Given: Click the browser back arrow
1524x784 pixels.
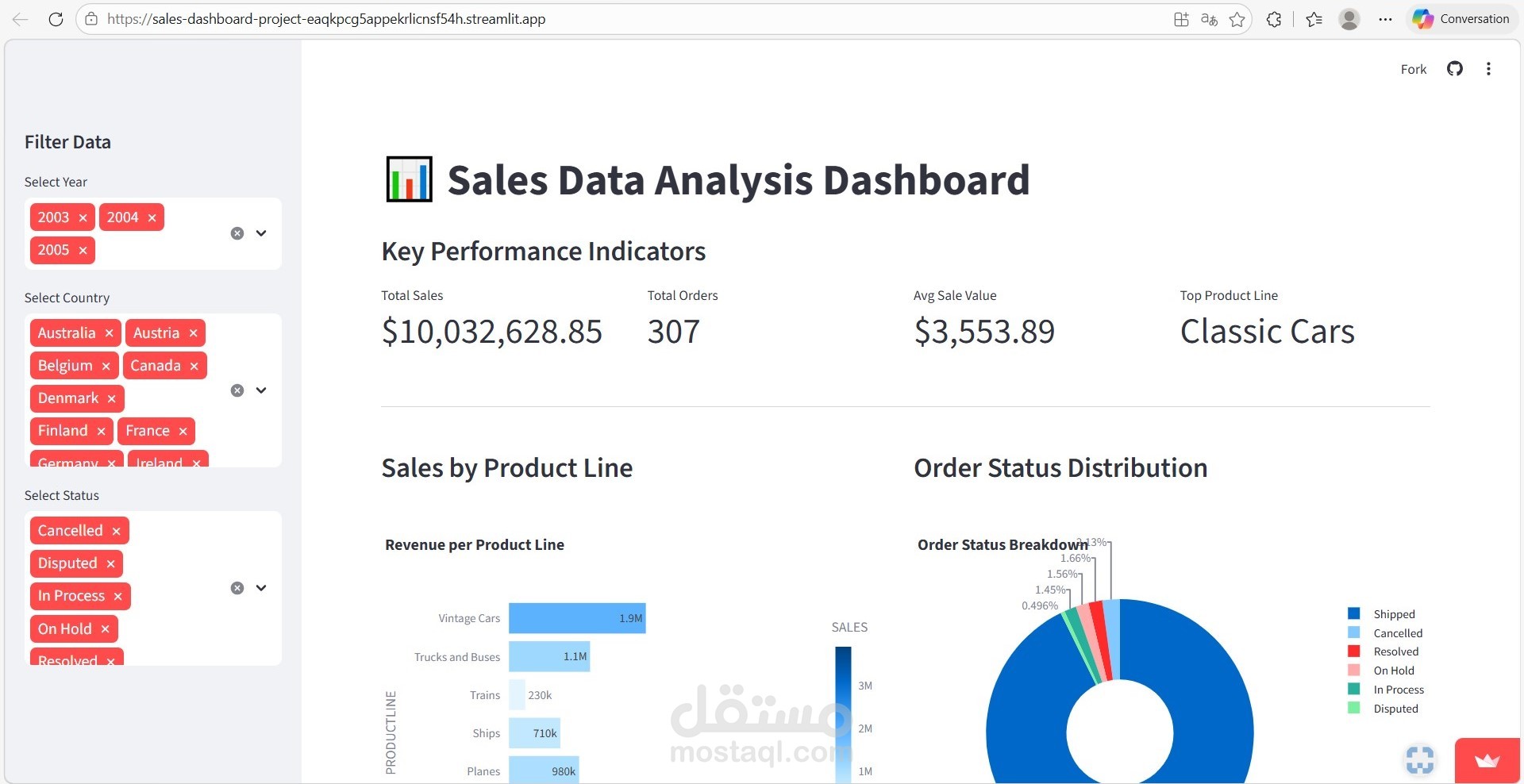Looking at the screenshot, I should (x=20, y=19).
